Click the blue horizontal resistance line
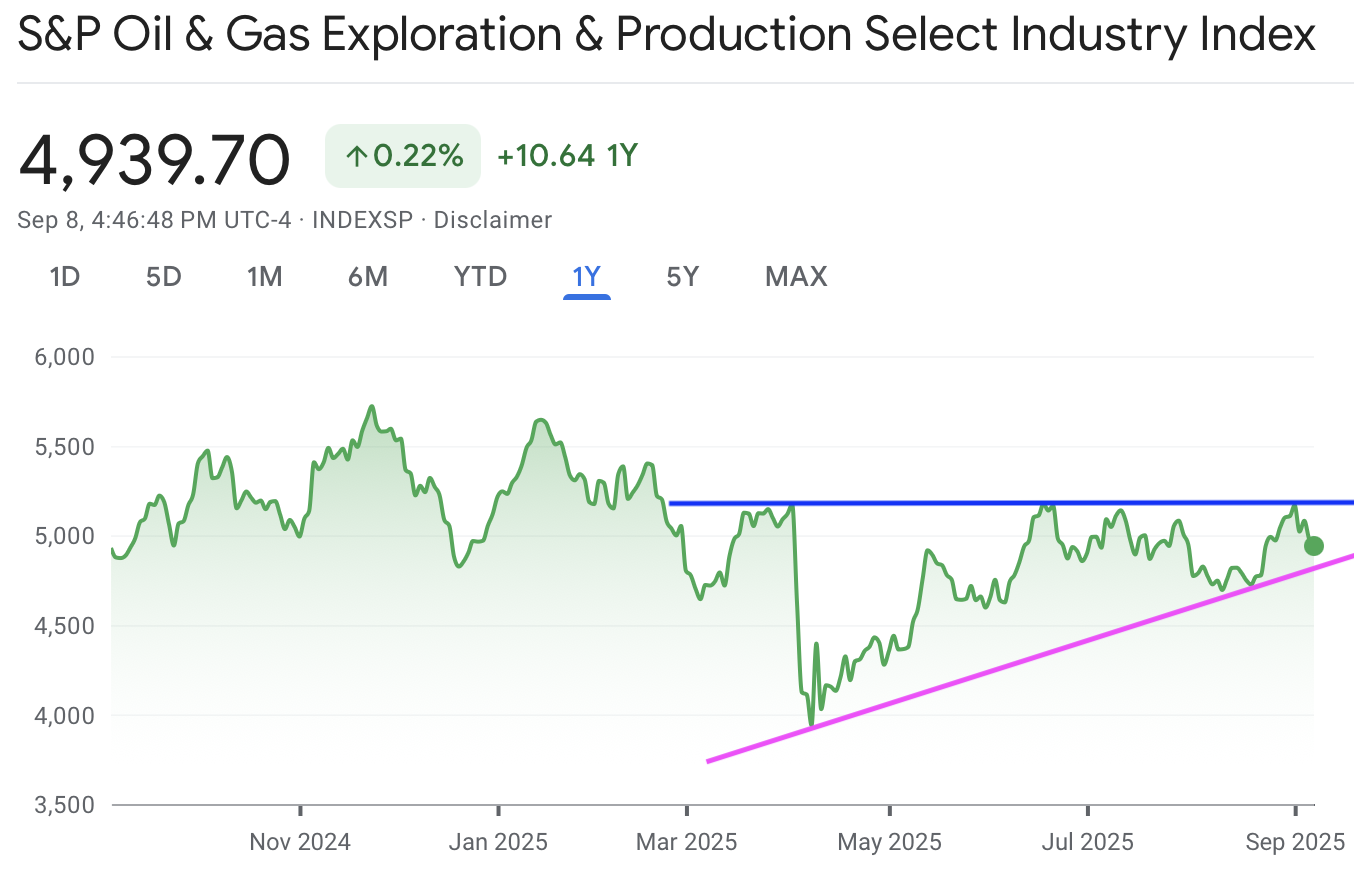1354x870 pixels. tap(900, 502)
